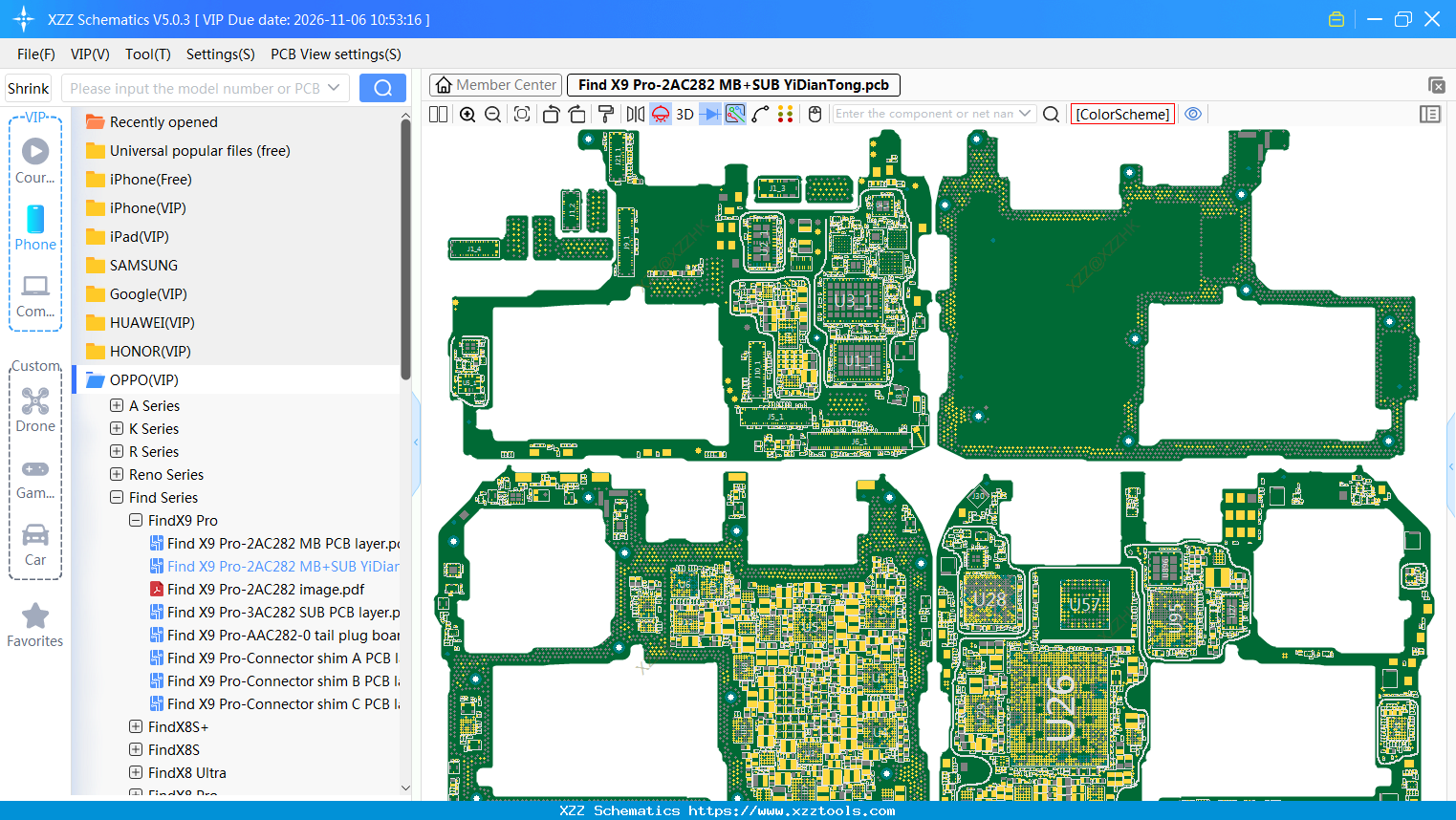
Task: Open the brush/paint tool on the toolbar
Action: tap(606, 114)
